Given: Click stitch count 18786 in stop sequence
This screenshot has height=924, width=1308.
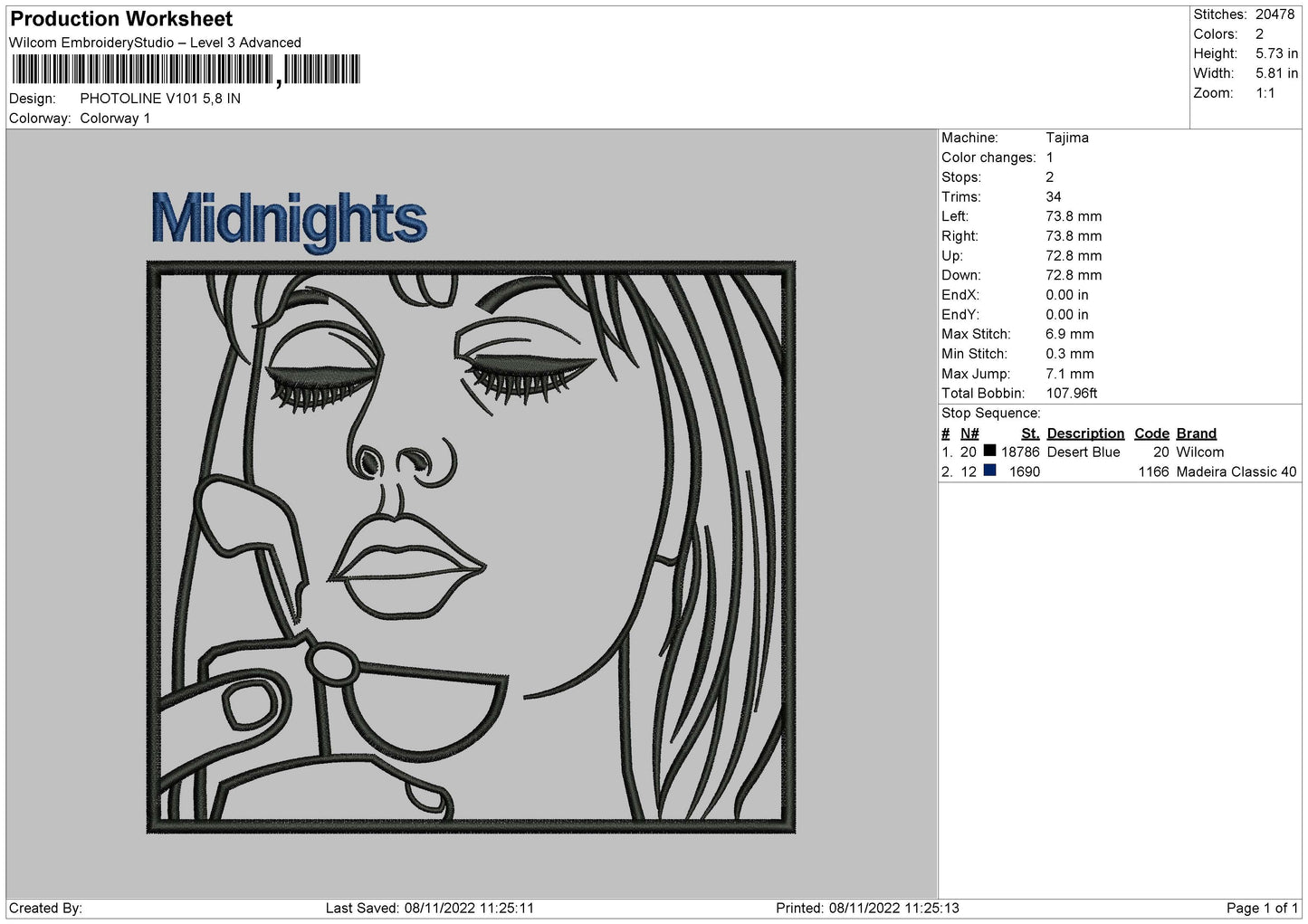Looking at the screenshot, I should point(1020,452).
